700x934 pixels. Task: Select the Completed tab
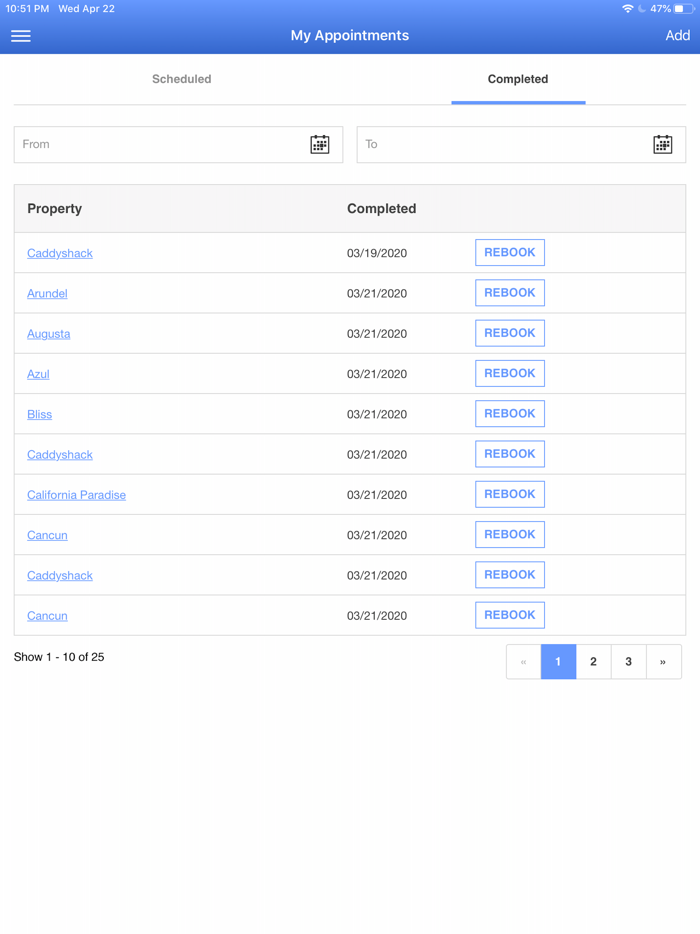click(518, 79)
